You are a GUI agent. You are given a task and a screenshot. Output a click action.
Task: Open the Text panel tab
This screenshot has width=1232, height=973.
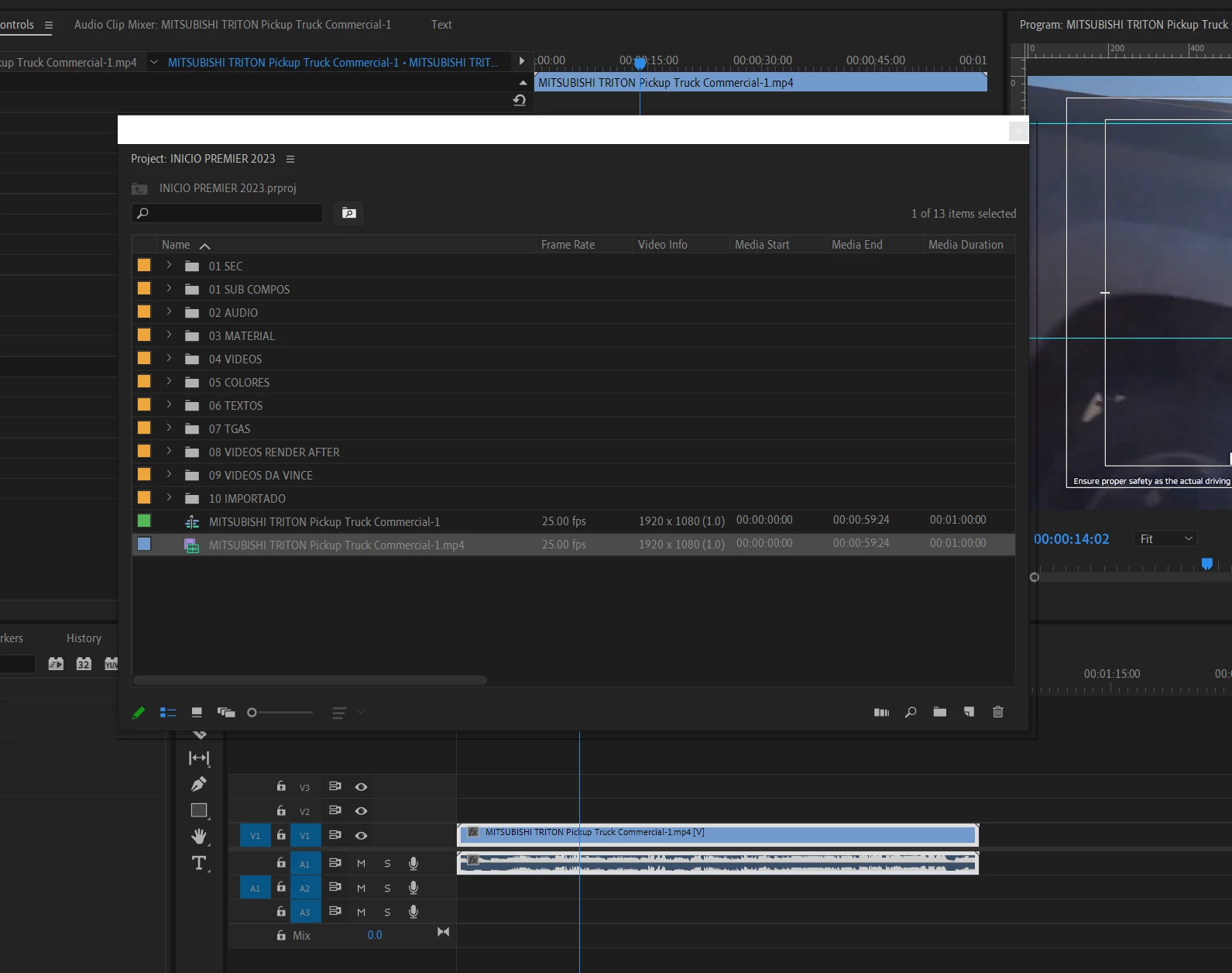coord(441,25)
